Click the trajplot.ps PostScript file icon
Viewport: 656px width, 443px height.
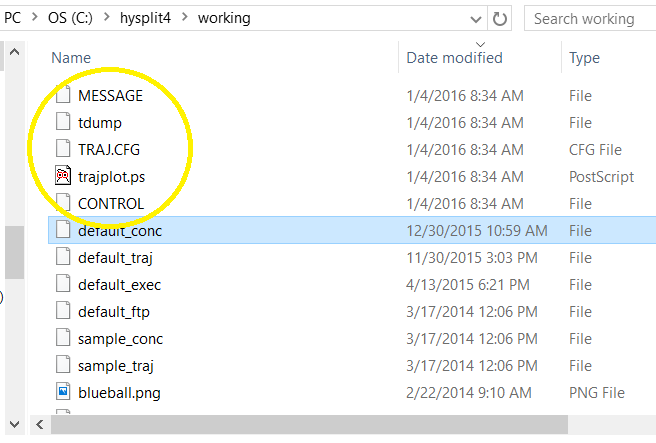[64, 177]
